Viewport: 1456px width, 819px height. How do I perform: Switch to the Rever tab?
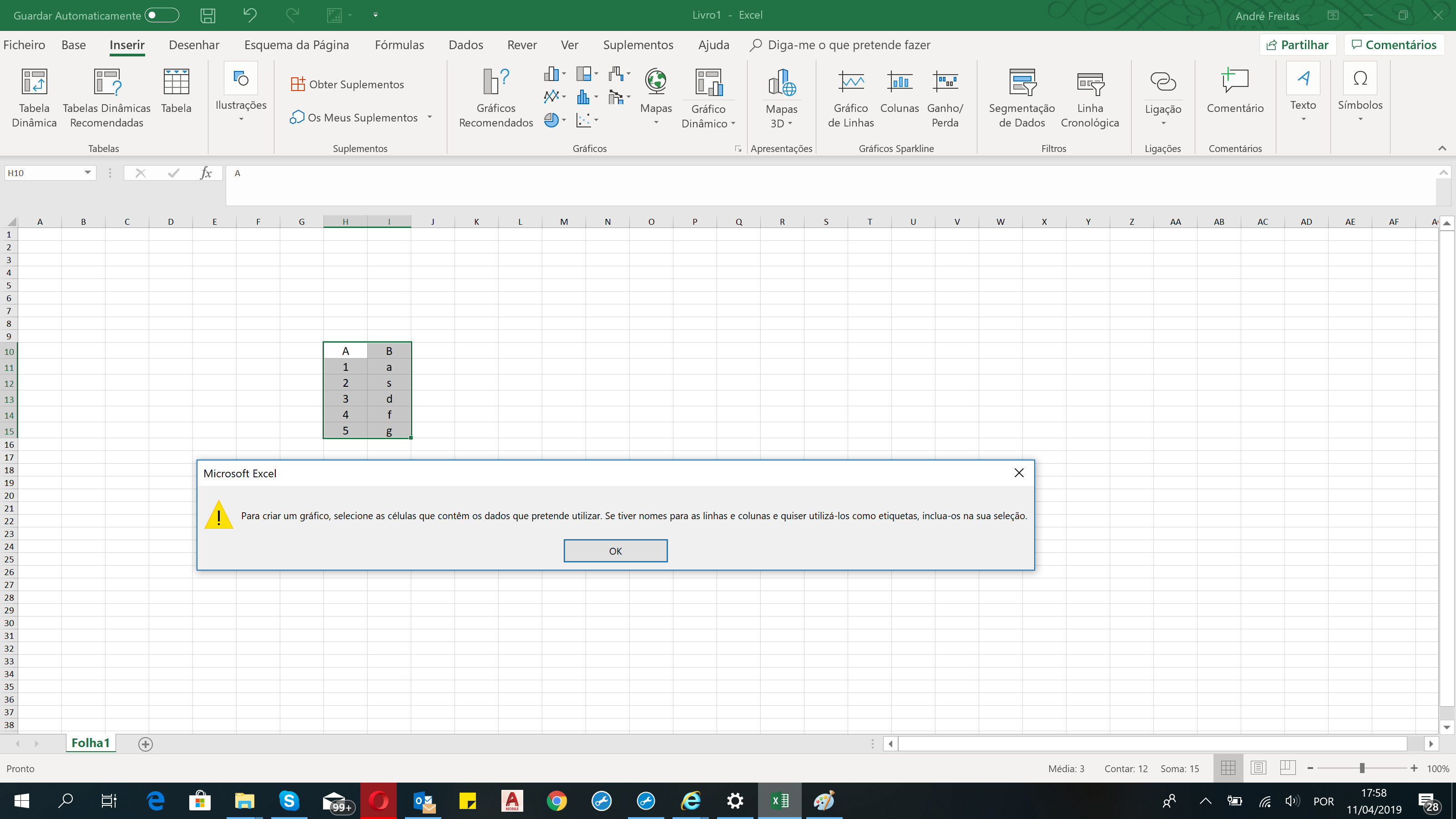click(x=522, y=45)
